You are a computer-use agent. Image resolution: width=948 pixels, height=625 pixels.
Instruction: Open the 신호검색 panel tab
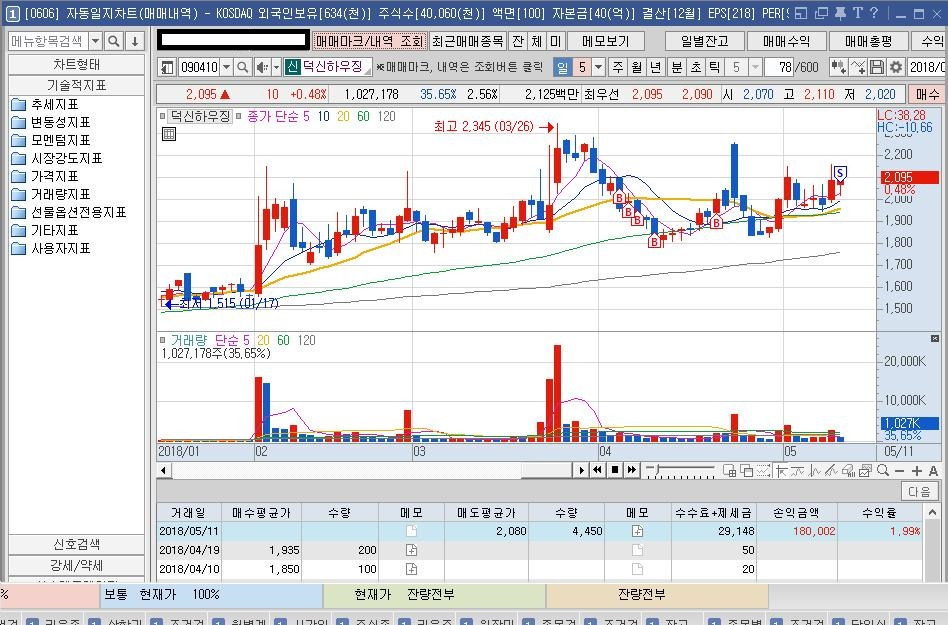76,544
